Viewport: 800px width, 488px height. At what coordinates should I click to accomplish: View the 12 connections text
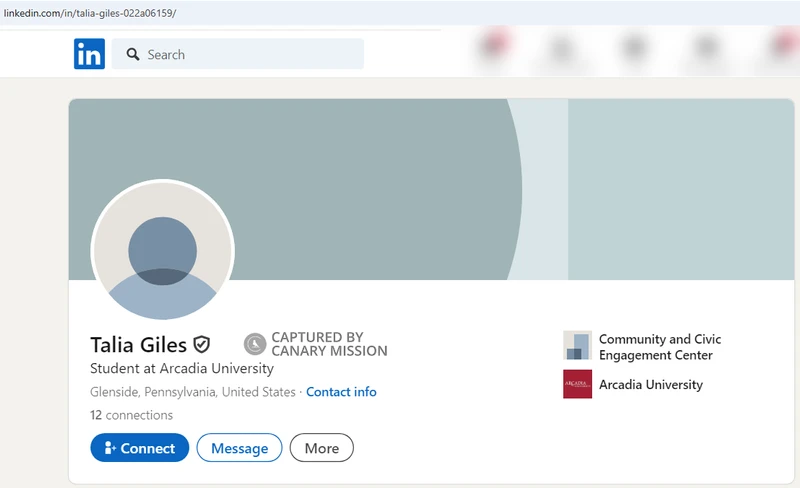click(132, 415)
